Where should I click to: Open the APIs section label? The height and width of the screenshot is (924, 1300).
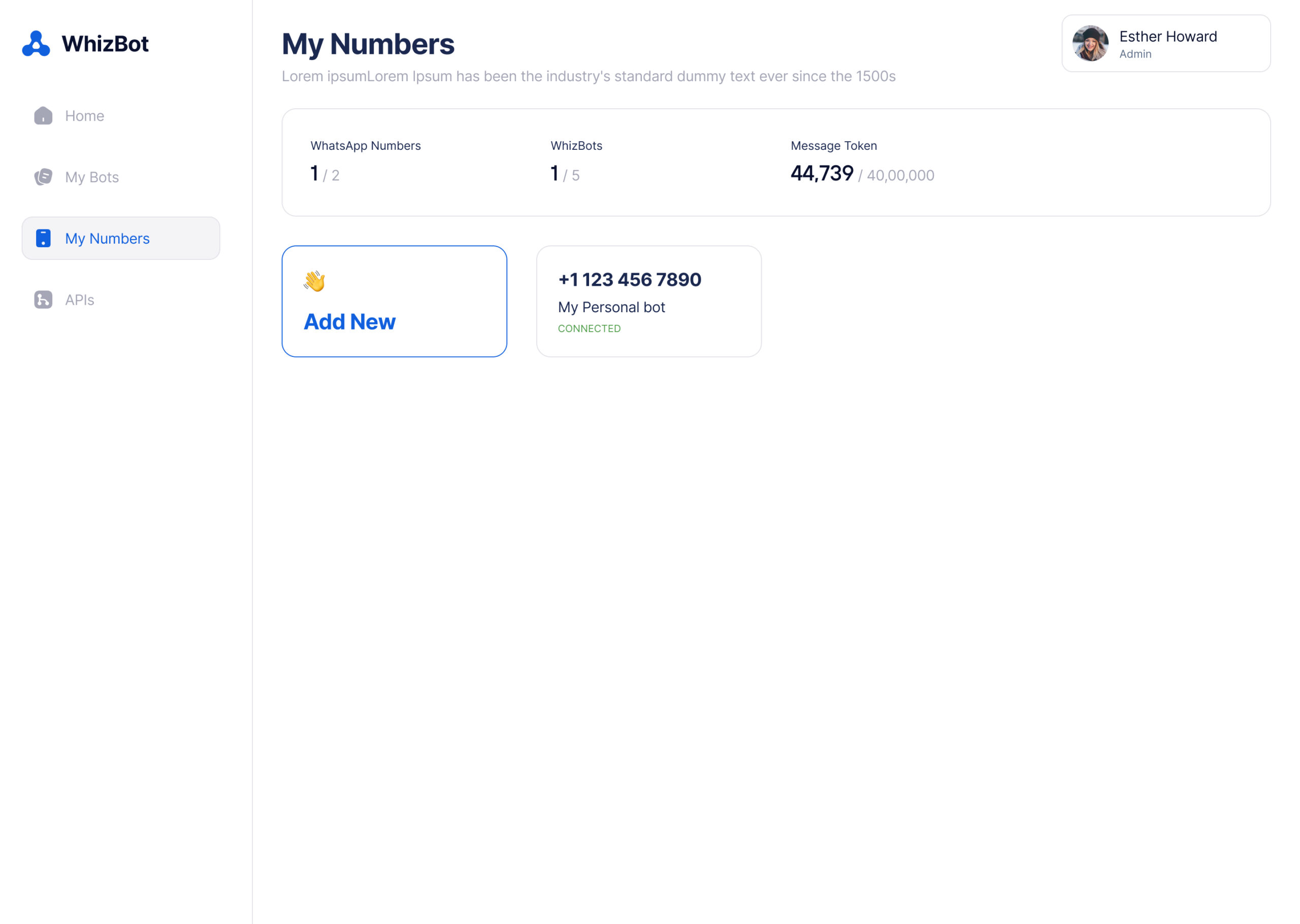pyautogui.click(x=80, y=300)
